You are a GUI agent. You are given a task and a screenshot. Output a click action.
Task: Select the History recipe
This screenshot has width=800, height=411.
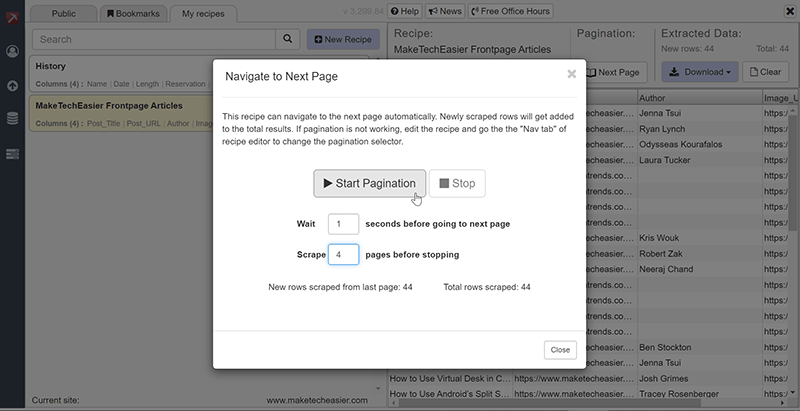tap(121, 74)
